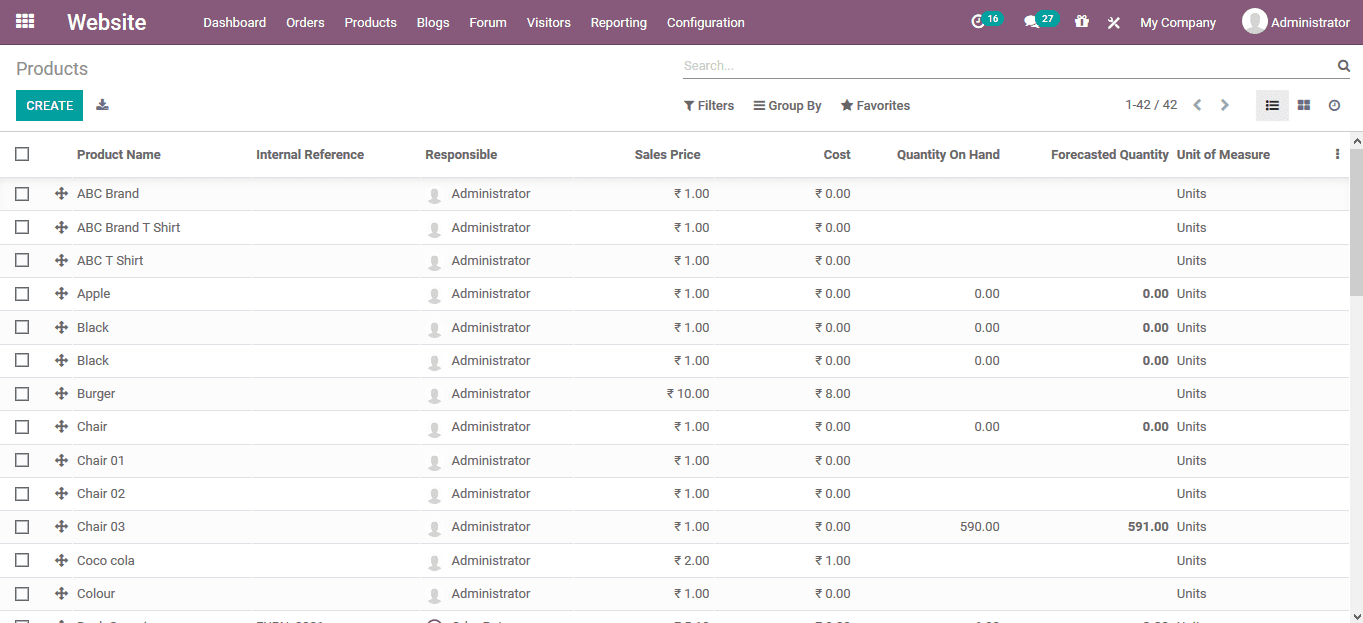Open the apps menu grid icon
The image size is (1363, 623).
[x=24, y=21]
